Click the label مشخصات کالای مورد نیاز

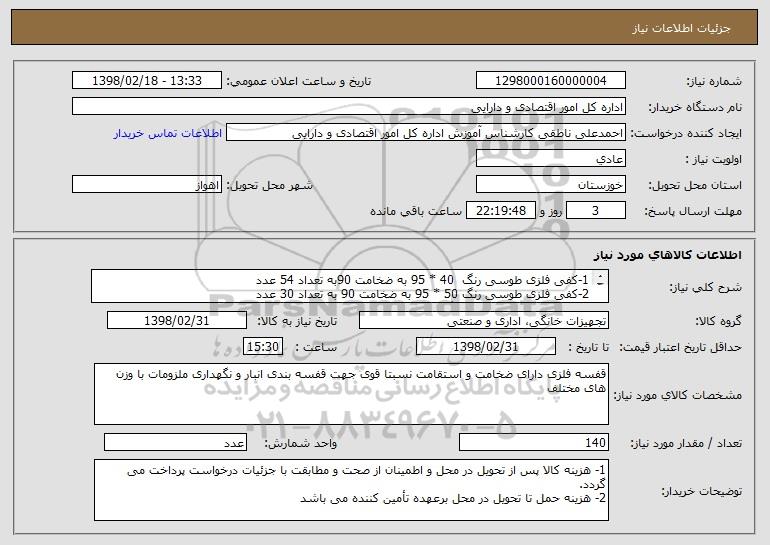678,395
